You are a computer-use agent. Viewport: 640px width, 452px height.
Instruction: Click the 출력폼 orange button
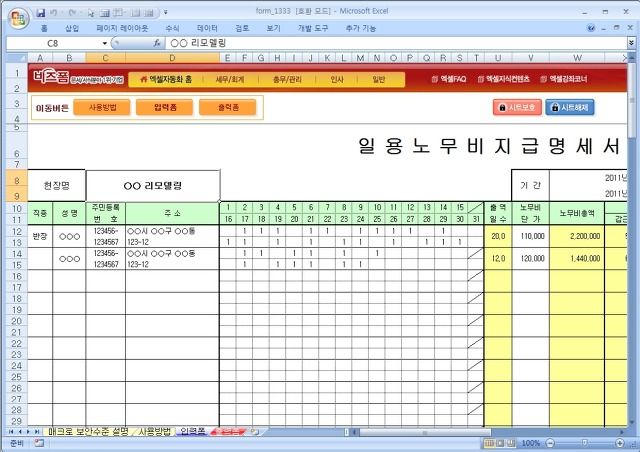[x=228, y=108]
